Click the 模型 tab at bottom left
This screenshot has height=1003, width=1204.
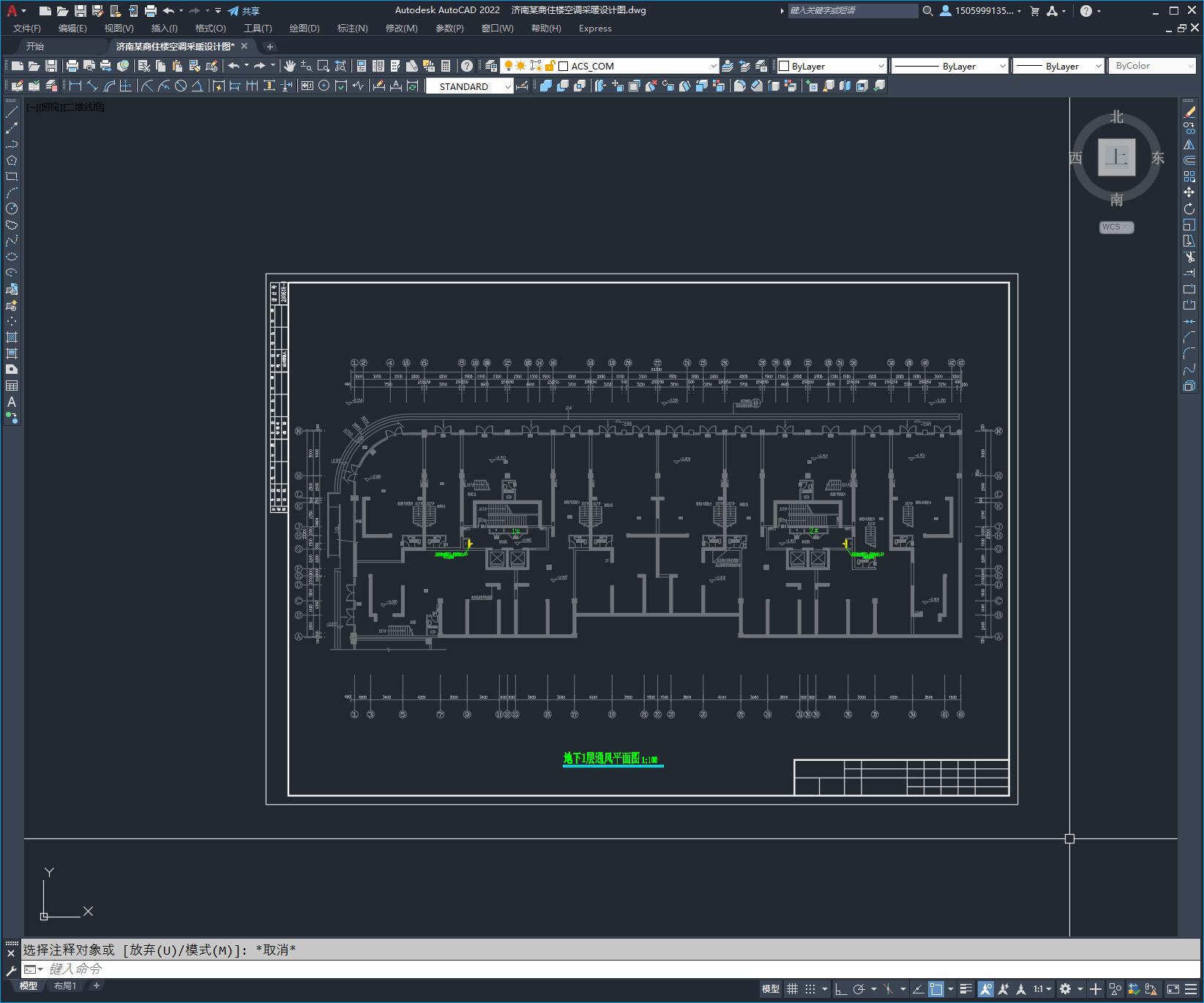click(29, 985)
